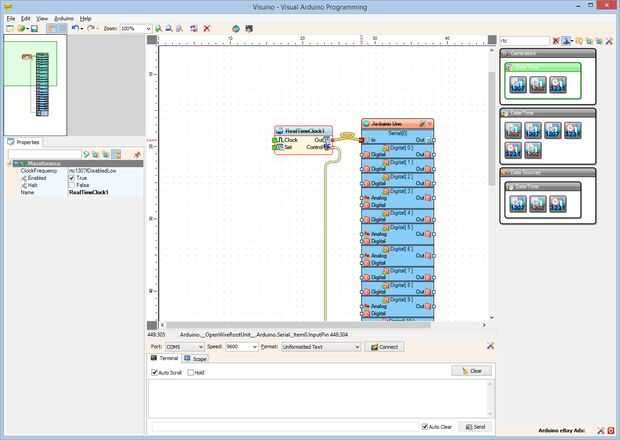Toggle Auto Clear checkbox
This screenshot has height=440, width=620.
pyautogui.click(x=425, y=427)
